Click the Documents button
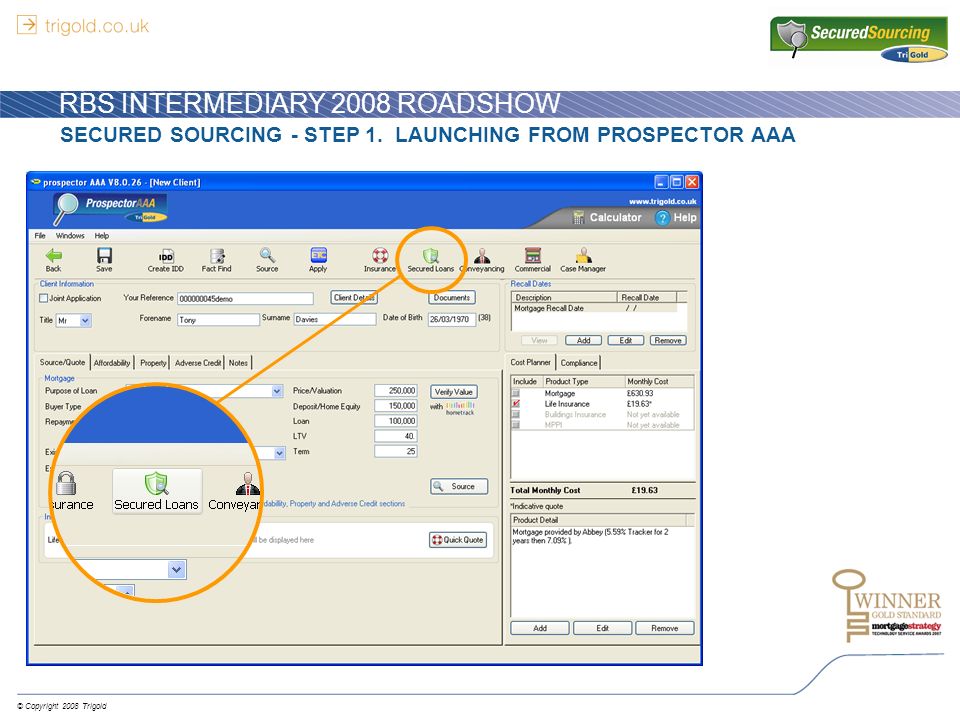 tap(452, 298)
